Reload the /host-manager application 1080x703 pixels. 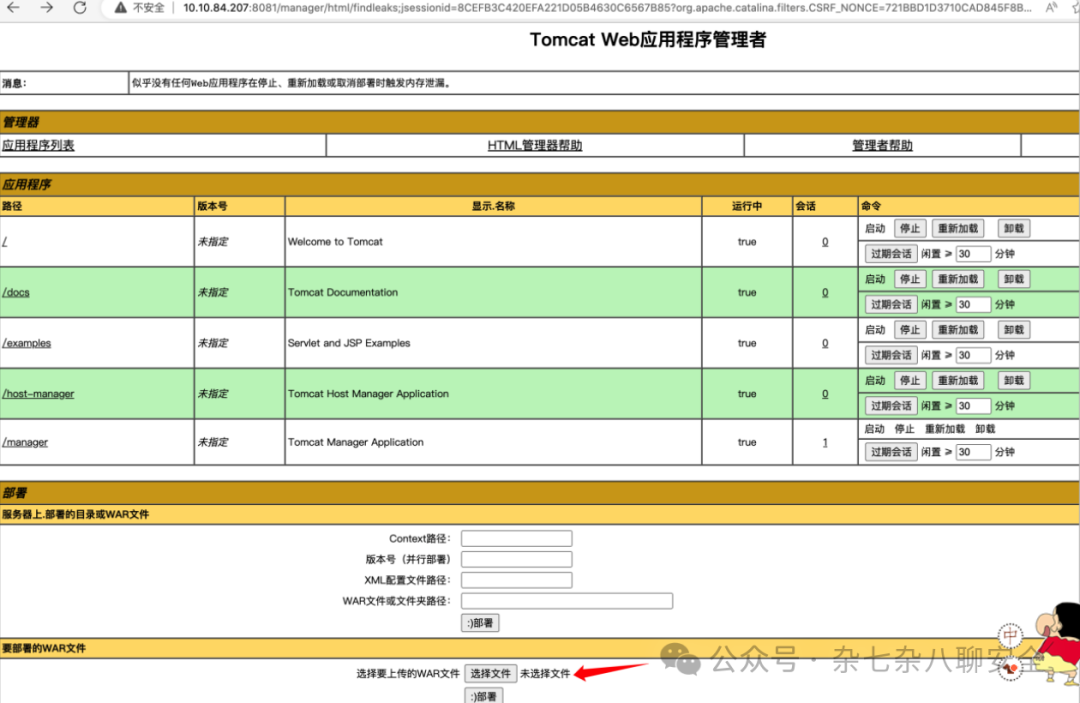pos(957,380)
